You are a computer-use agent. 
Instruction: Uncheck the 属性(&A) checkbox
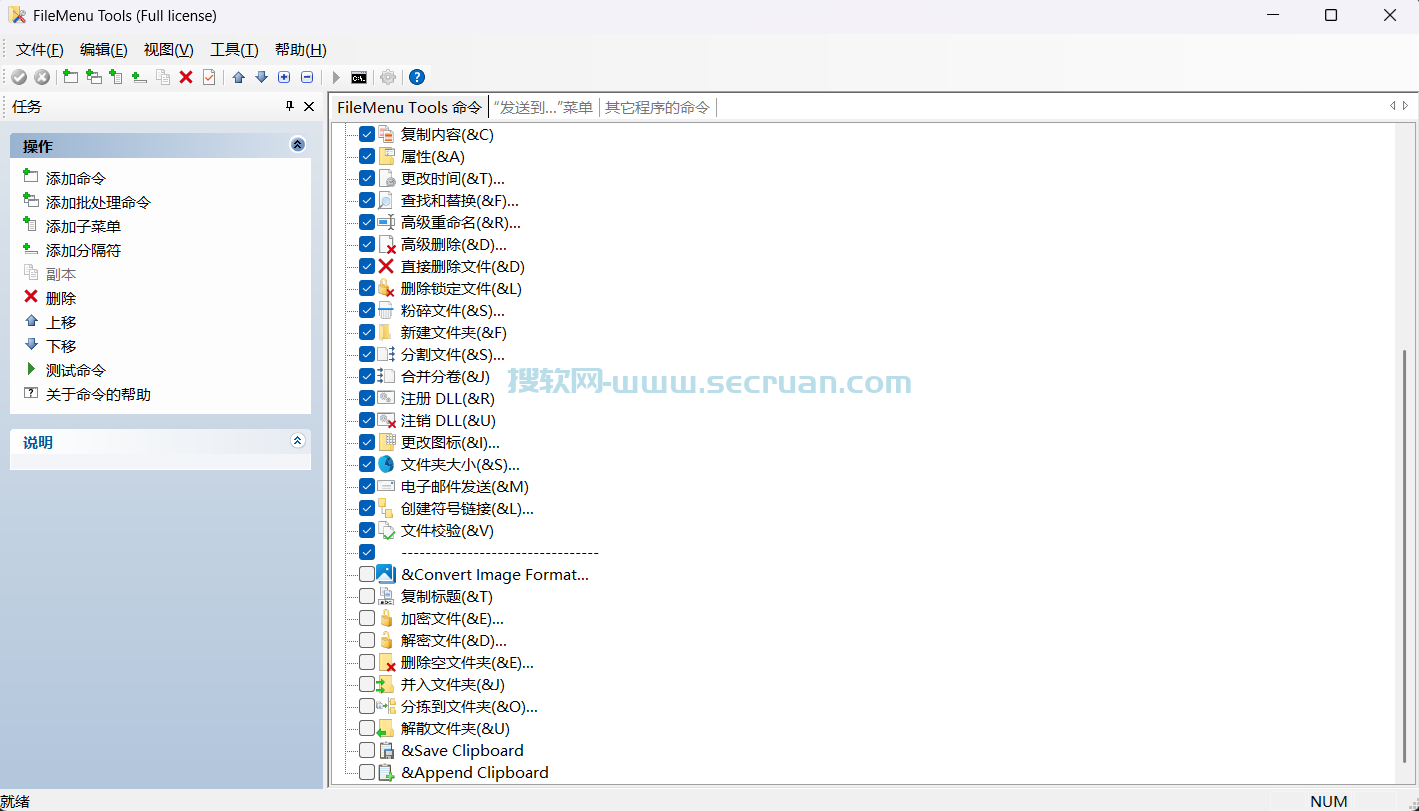click(x=367, y=156)
